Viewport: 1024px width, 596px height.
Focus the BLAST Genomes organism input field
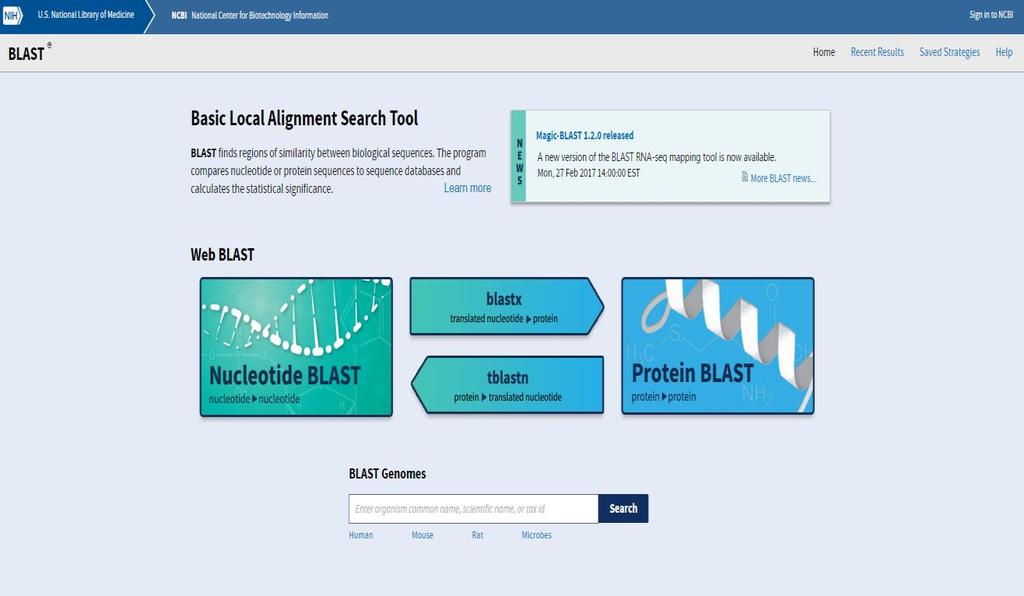click(x=473, y=509)
